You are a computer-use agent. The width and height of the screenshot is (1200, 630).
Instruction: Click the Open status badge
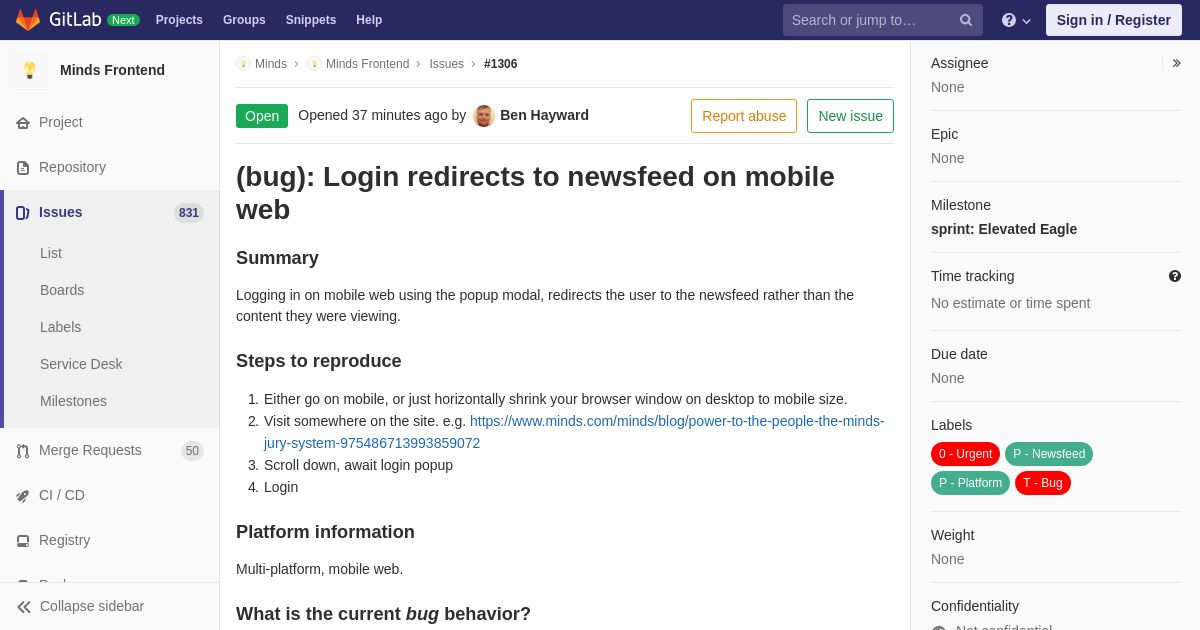[262, 116]
